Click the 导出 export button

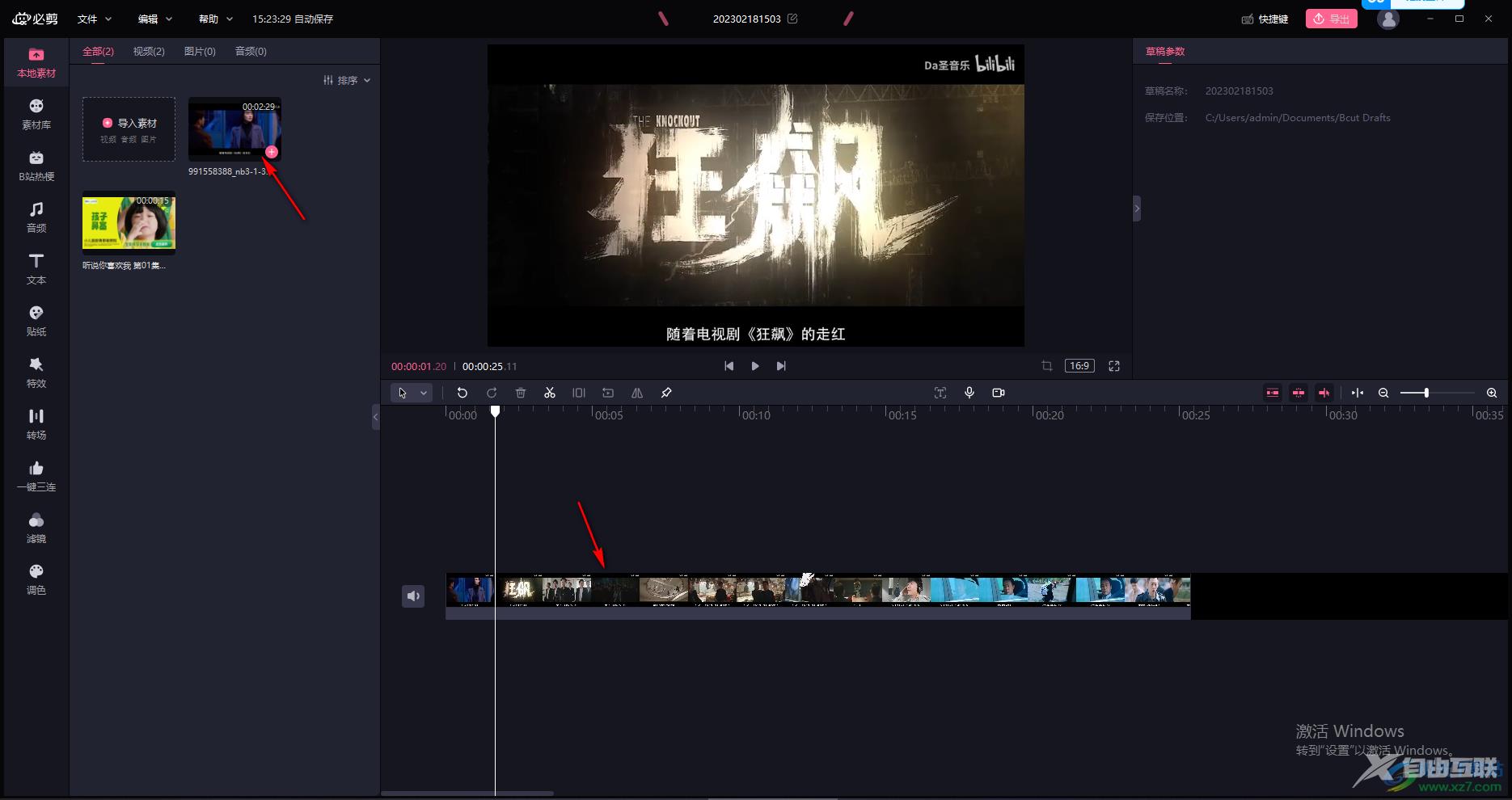point(1331,19)
